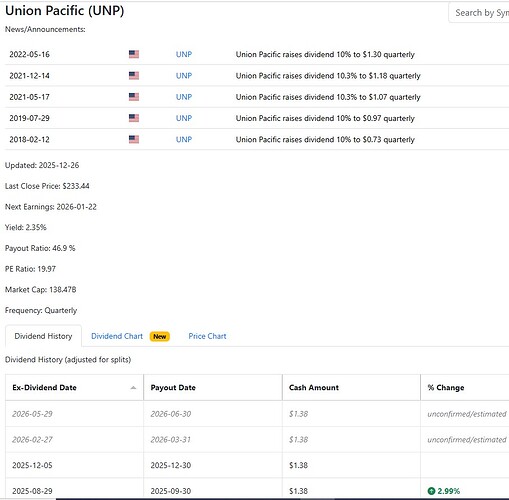The image size is (509, 500).
Task: Click US flag icon in 2019-07-29 news row
Action: click(134, 118)
